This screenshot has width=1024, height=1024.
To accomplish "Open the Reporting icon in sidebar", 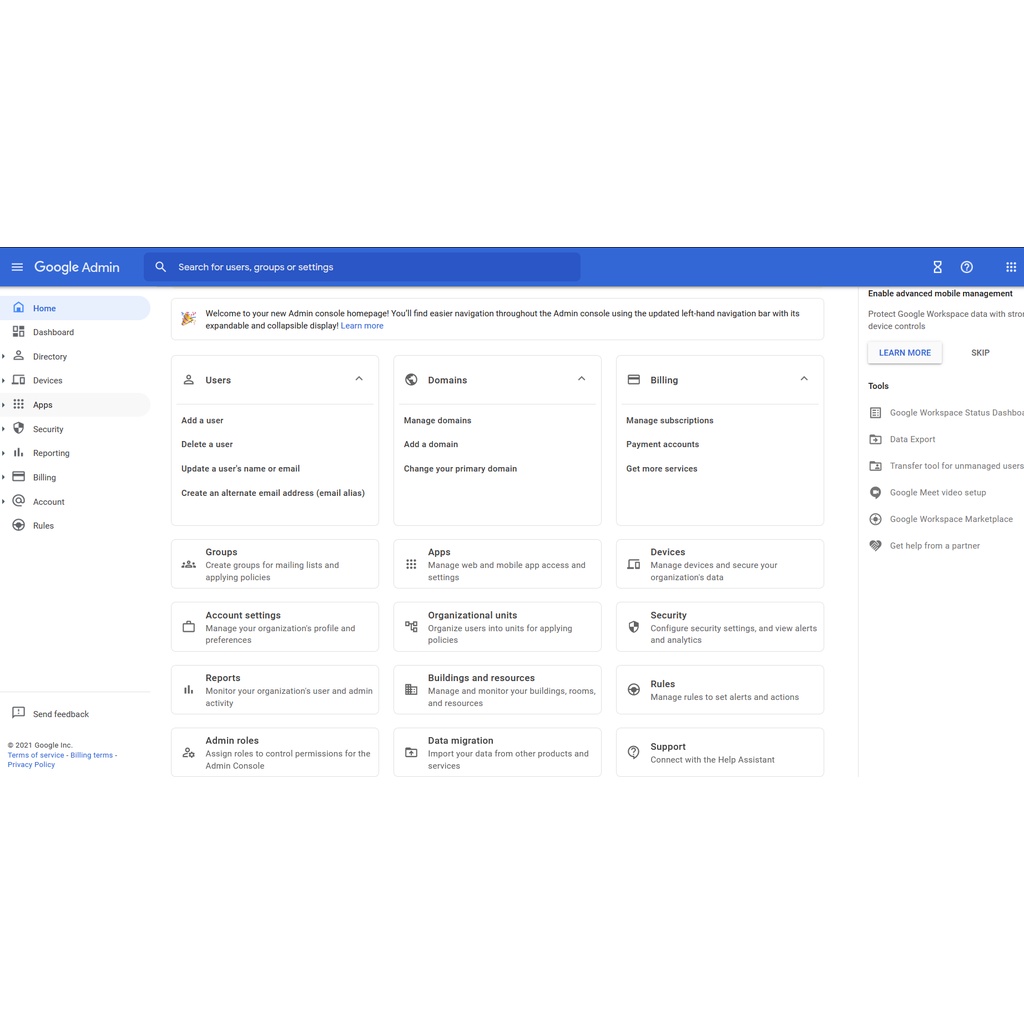I will click(17, 452).
